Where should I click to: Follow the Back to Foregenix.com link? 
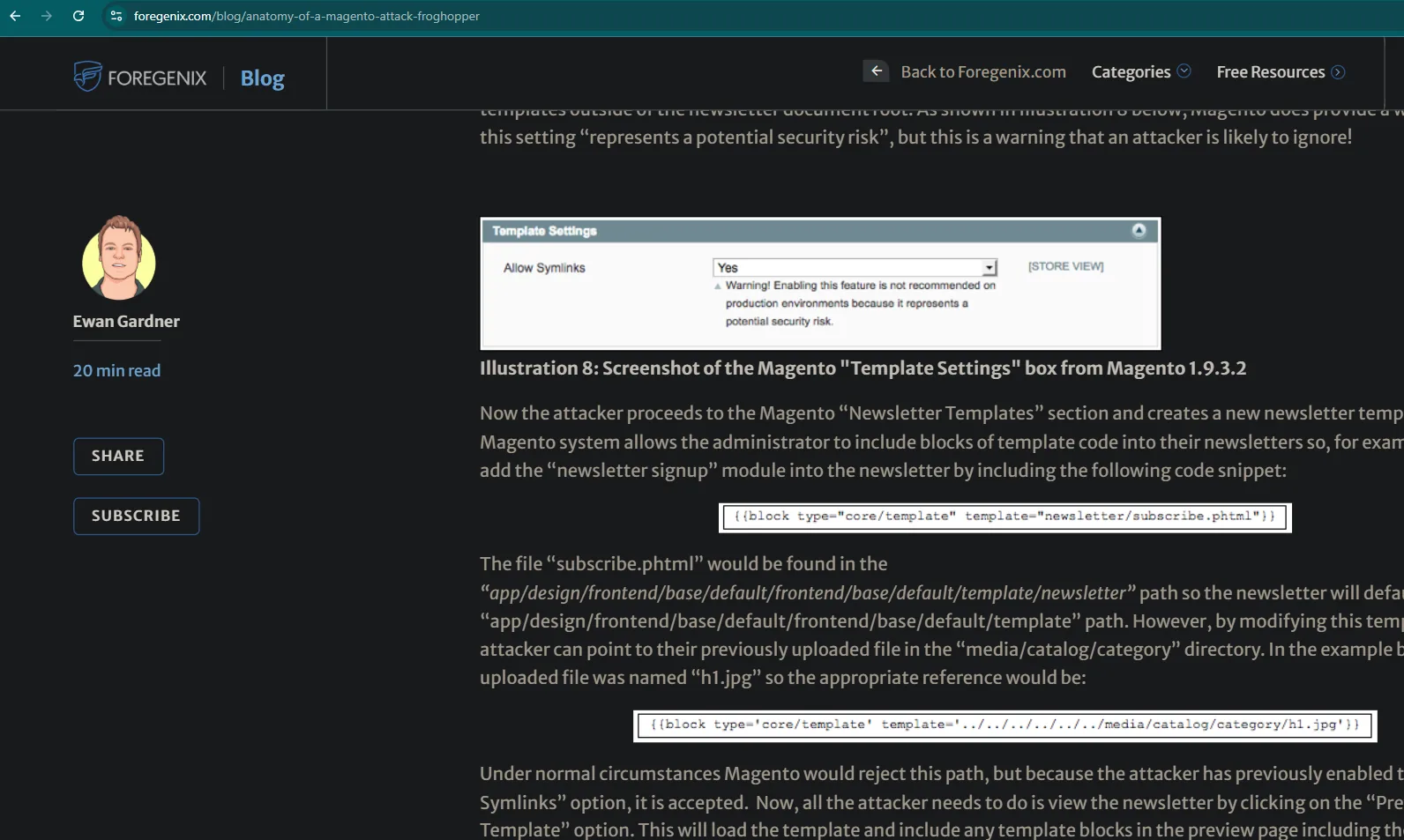click(982, 72)
